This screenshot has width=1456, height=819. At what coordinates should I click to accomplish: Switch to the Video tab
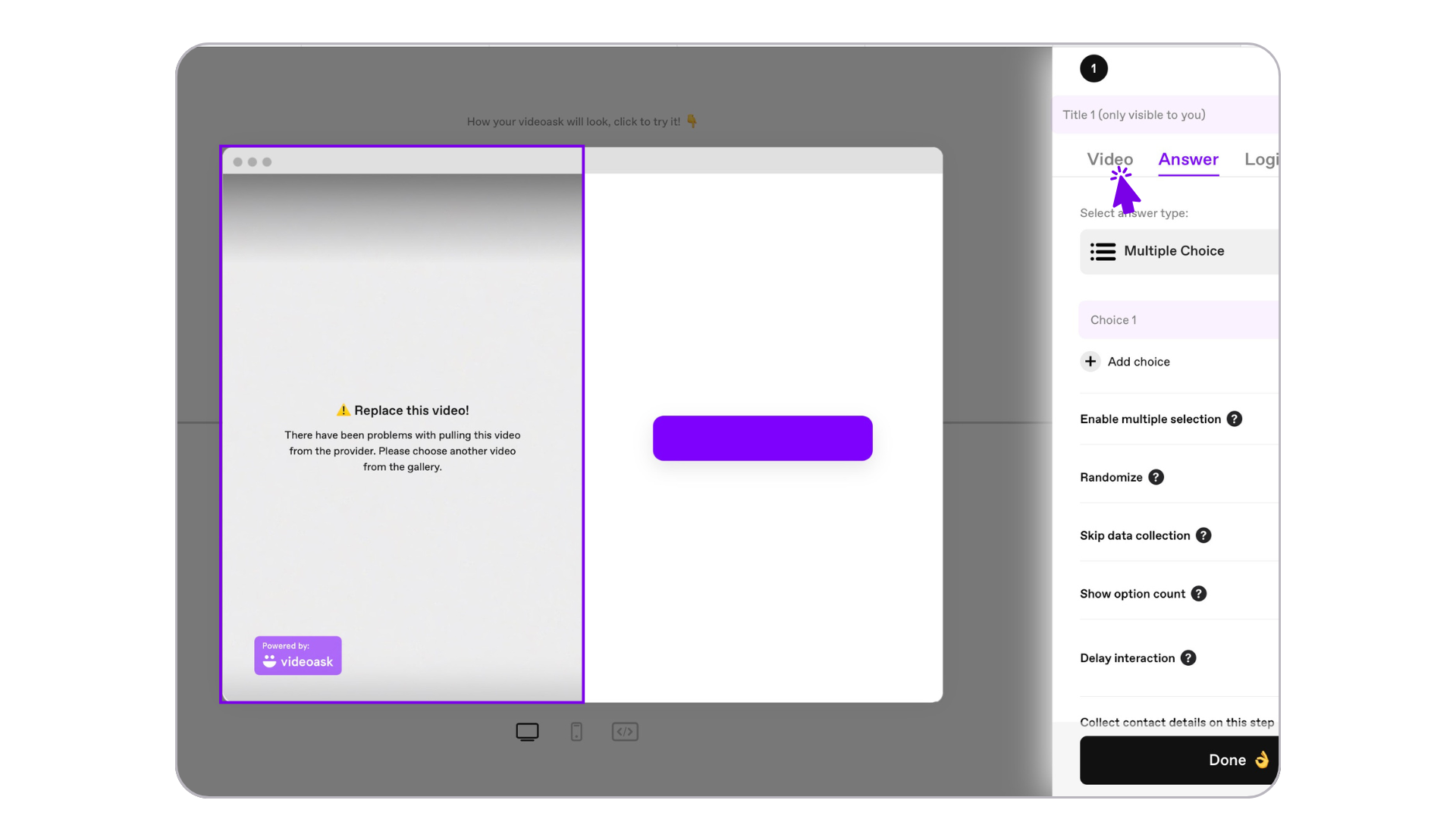coord(1109,159)
